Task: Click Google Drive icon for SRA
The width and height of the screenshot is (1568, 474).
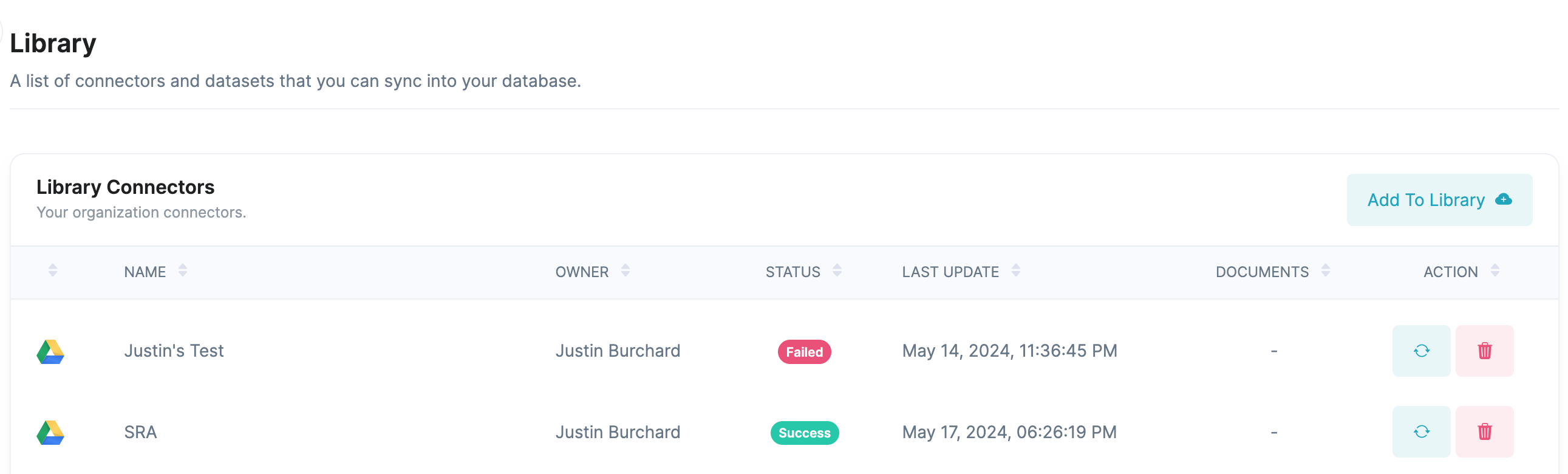Action: click(x=50, y=433)
